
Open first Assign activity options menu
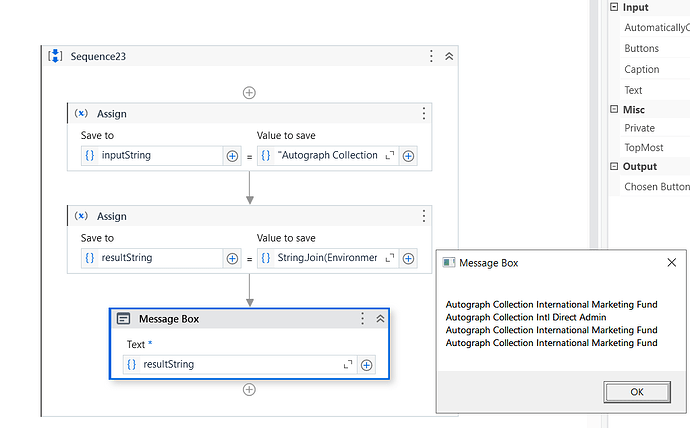tap(423, 114)
